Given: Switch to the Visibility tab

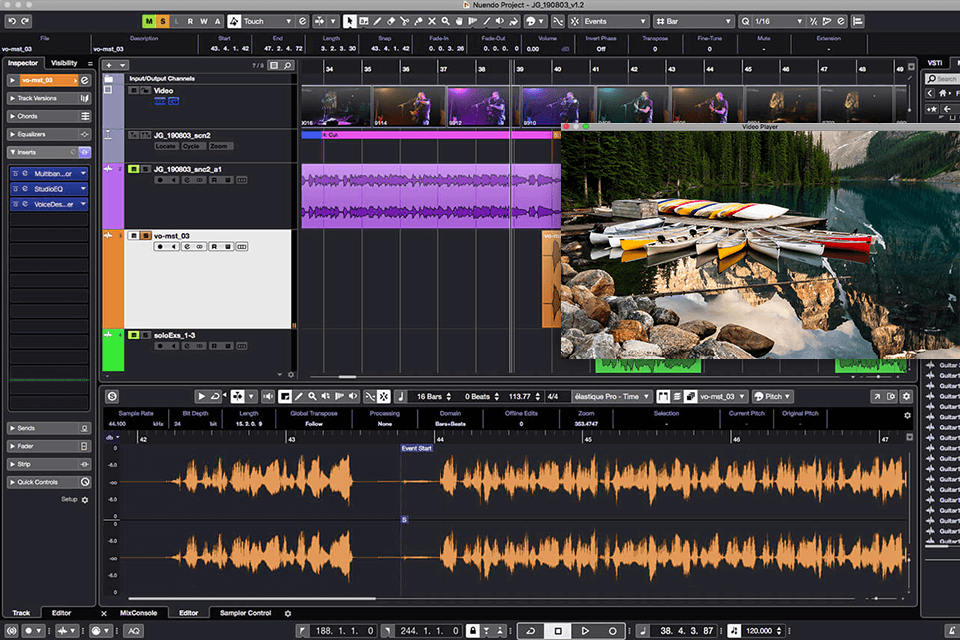Looking at the screenshot, I should click(x=64, y=63).
